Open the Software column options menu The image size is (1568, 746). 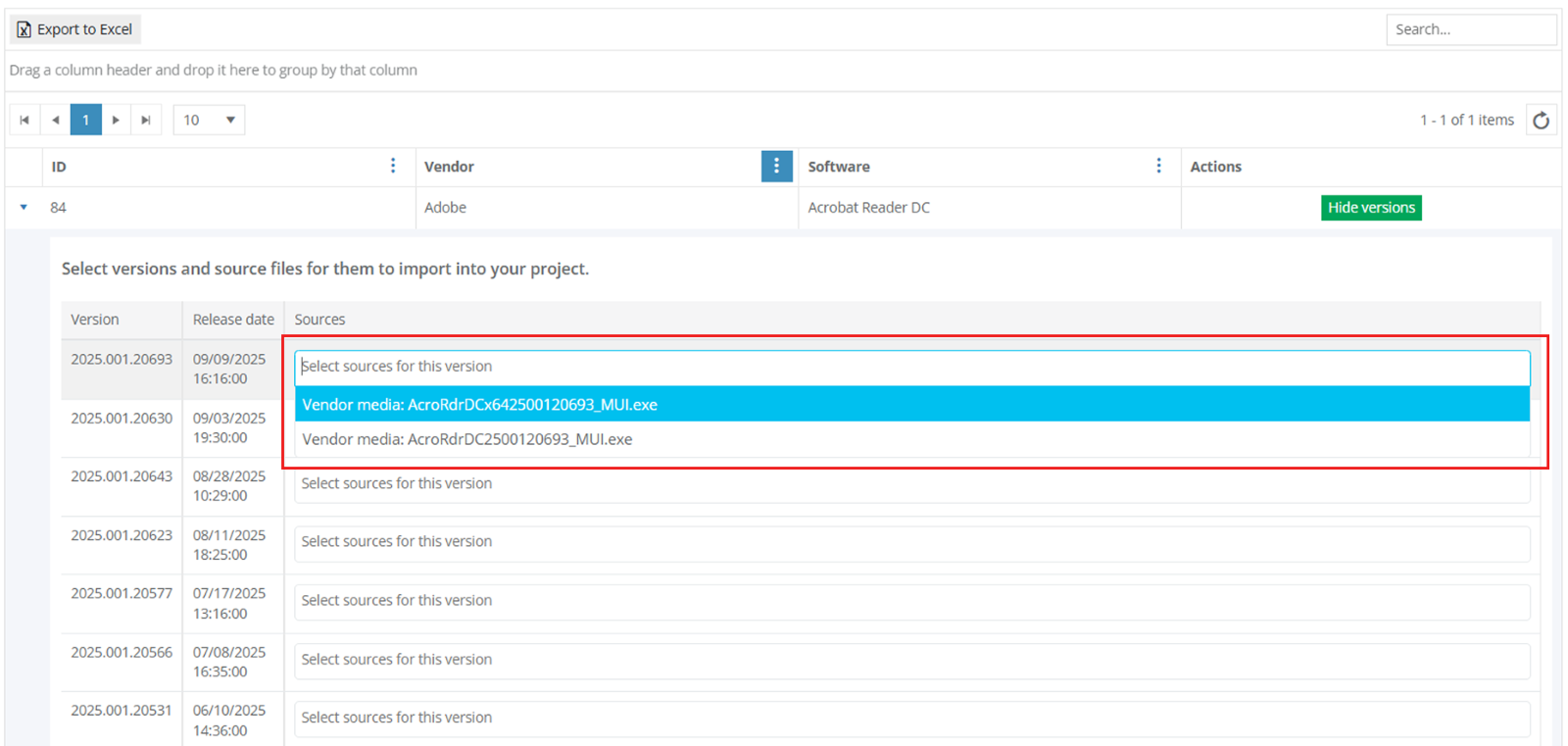[1158, 167]
